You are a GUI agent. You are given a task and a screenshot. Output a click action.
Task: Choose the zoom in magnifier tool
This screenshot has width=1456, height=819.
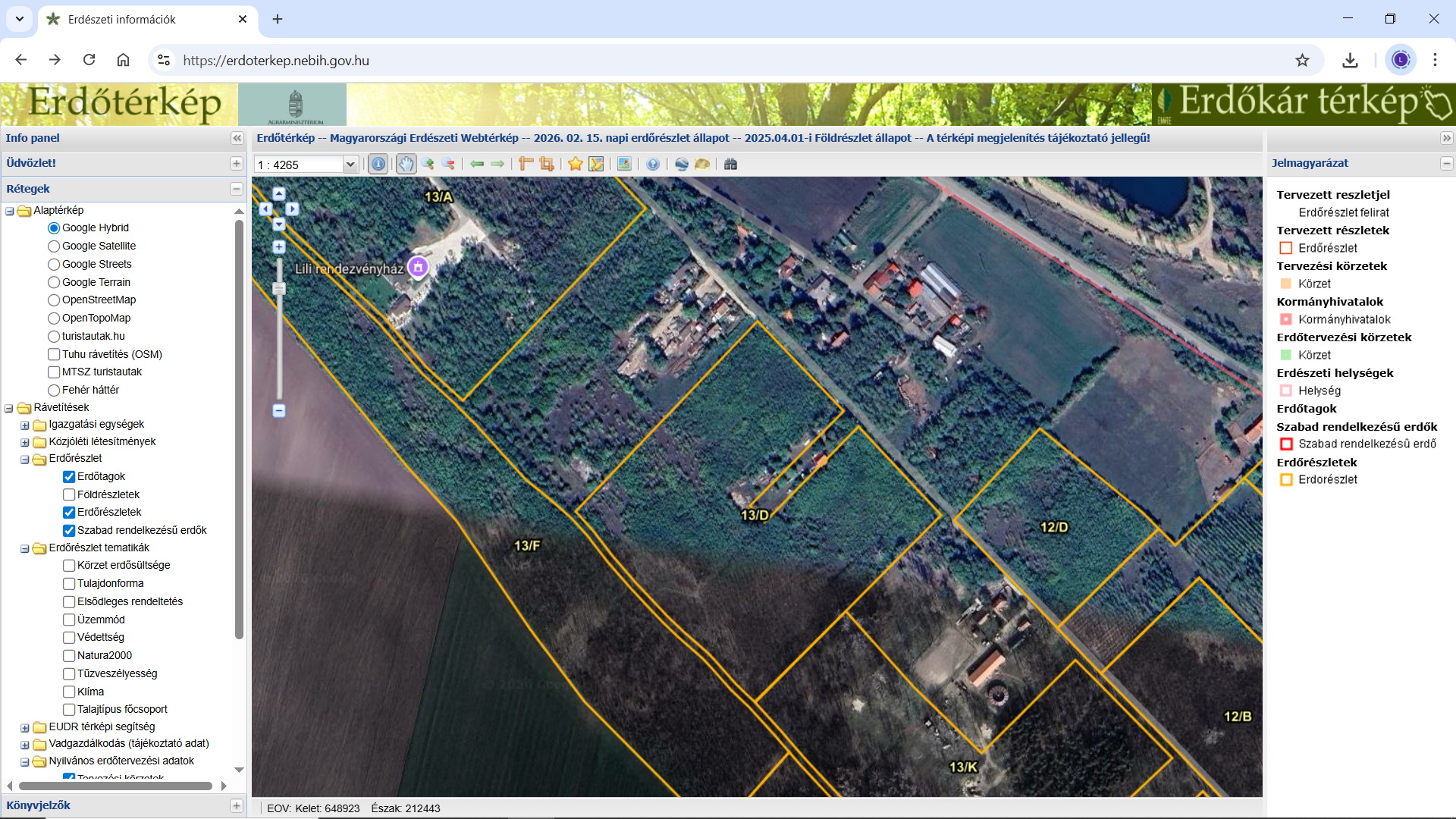pyautogui.click(x=428, y=165)
